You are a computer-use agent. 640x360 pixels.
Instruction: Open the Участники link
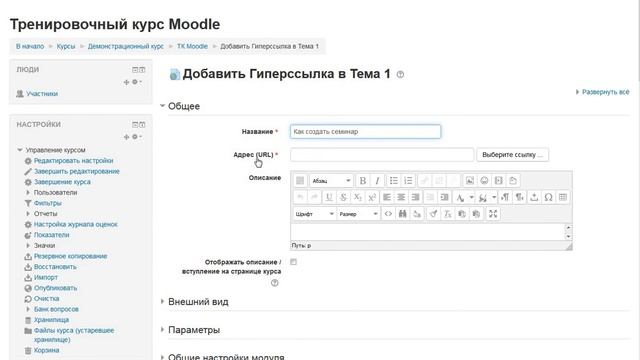tap(42, 93)
